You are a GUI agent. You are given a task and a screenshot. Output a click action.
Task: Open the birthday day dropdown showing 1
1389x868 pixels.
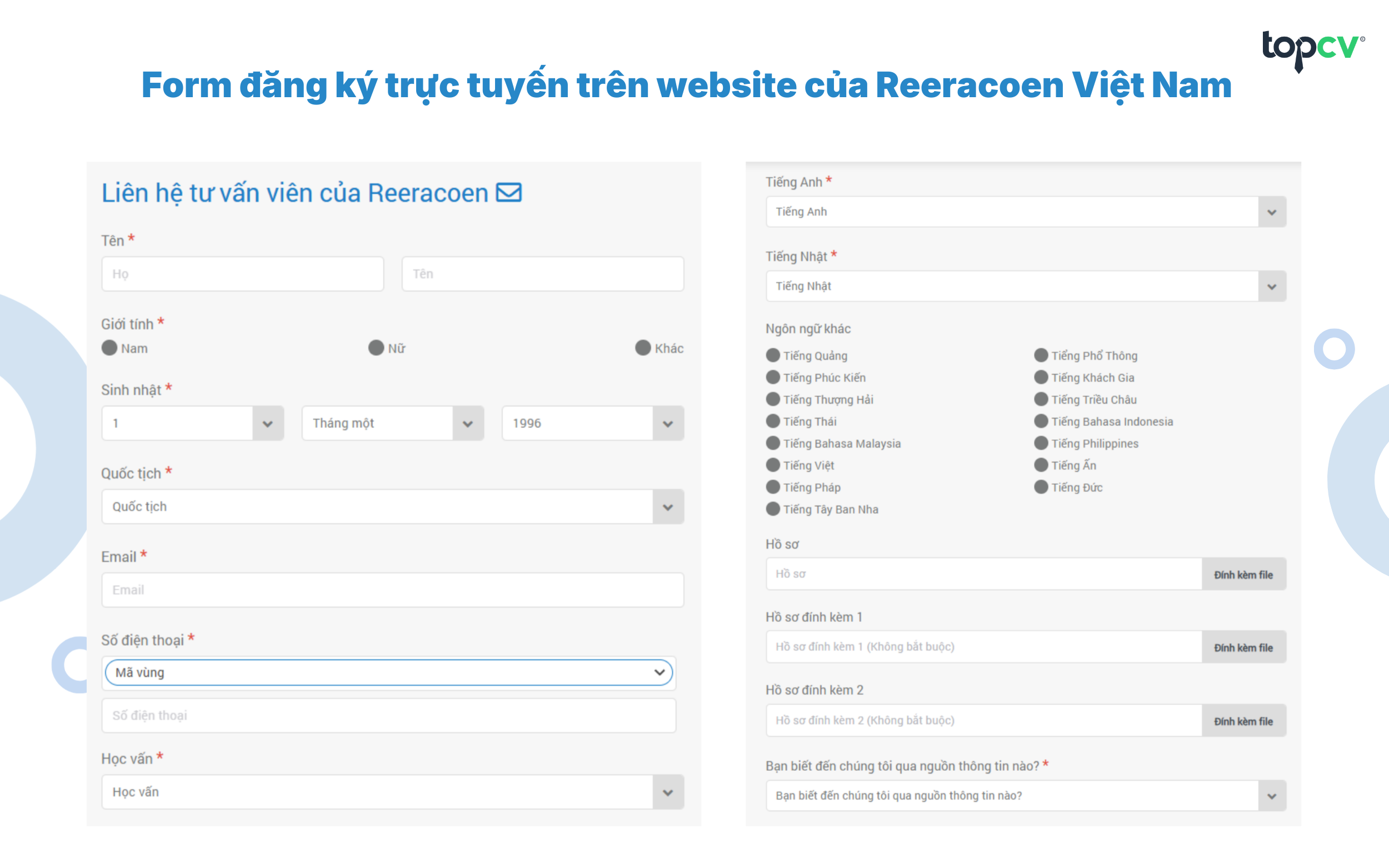192,423
